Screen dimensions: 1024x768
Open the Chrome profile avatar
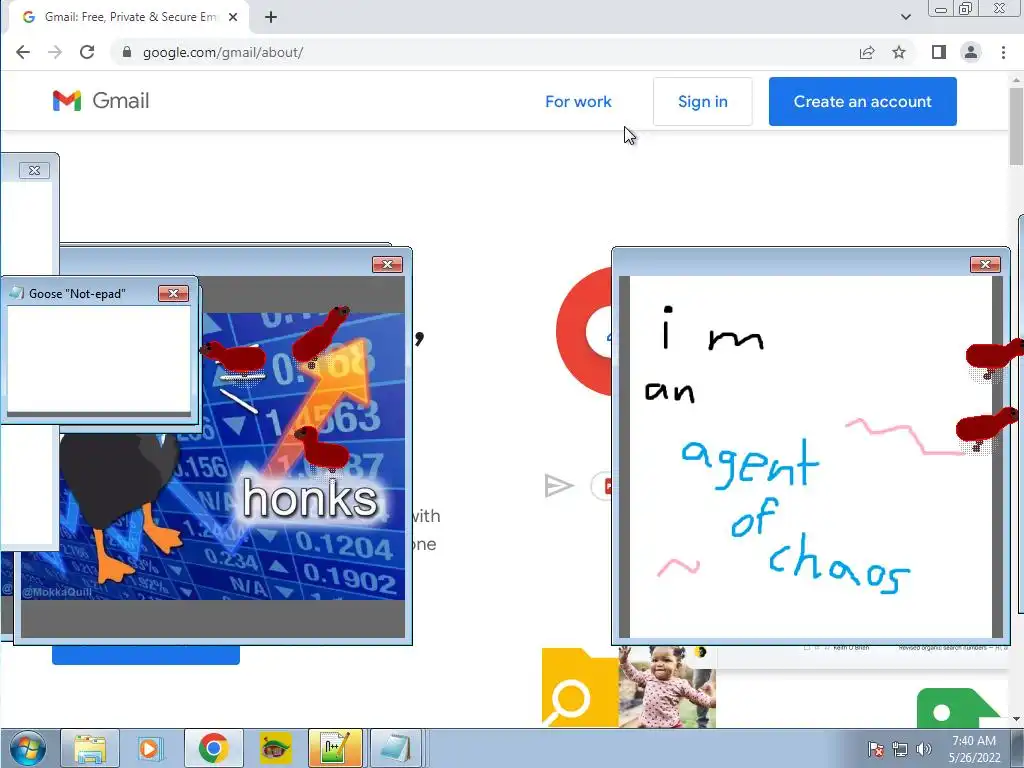pyautogui.click(x=971, y=52)
